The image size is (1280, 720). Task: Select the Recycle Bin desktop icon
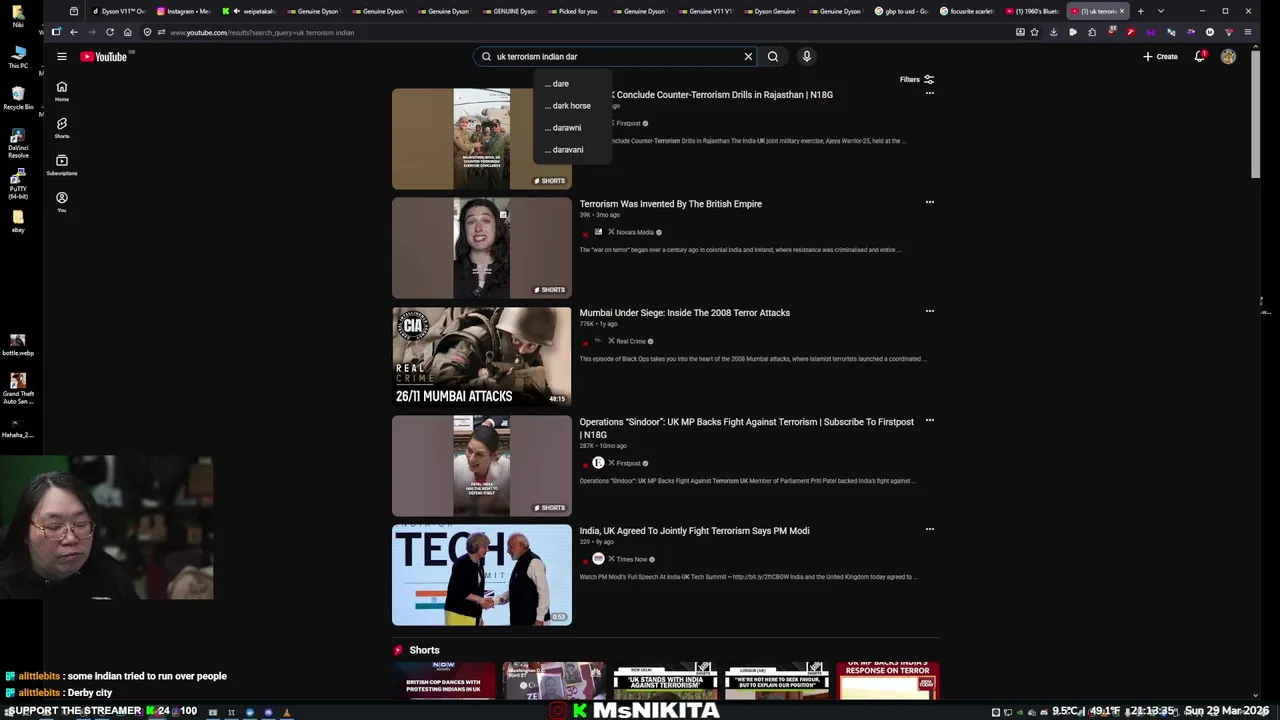18,97
